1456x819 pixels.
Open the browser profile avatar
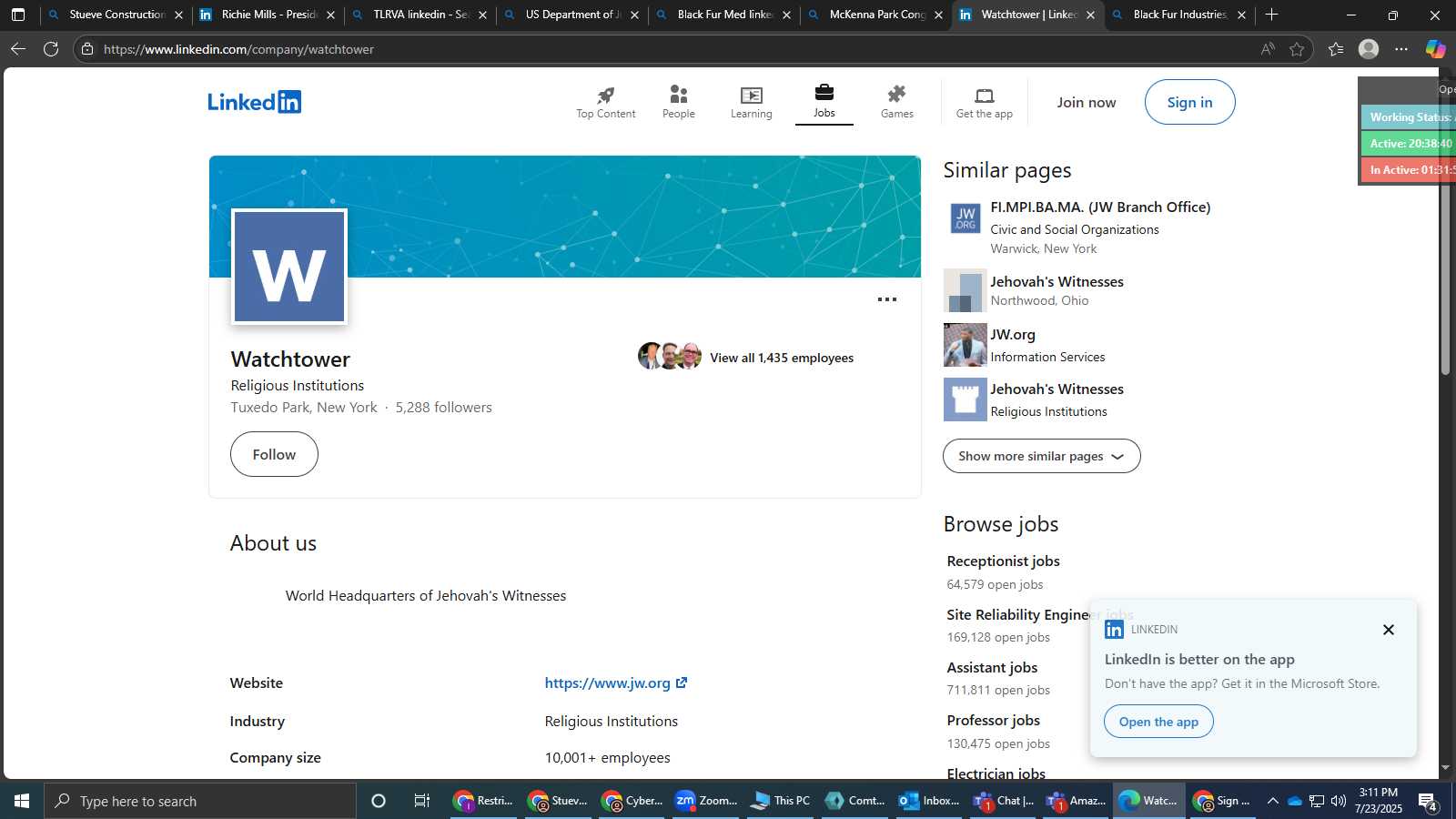[1368, 49]
